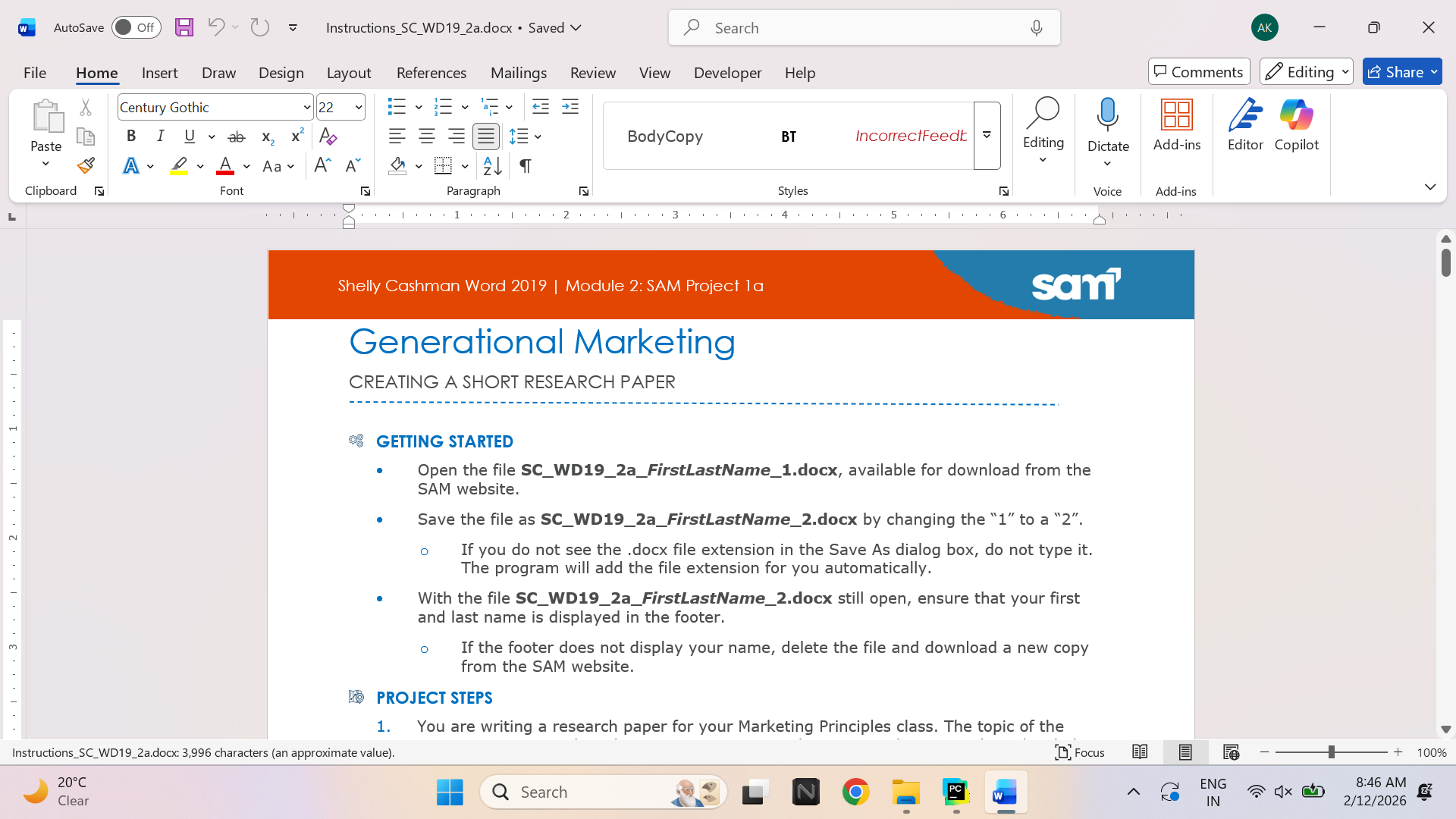Enter Focus mode from status bar
This screenshot has height=819, width=1456.
click(1080, 752)
